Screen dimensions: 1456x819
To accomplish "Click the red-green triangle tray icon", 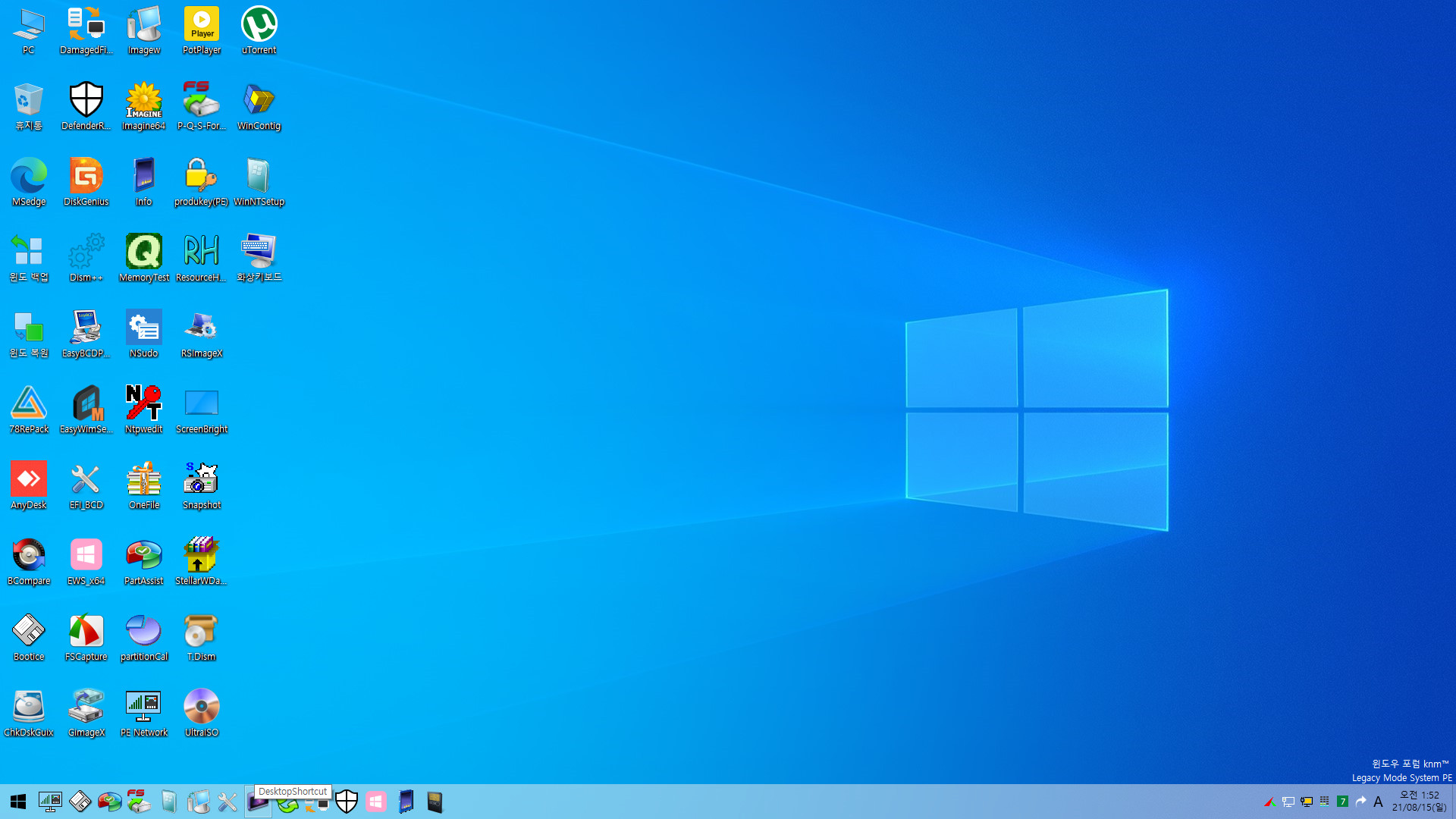I will 1269,802.
